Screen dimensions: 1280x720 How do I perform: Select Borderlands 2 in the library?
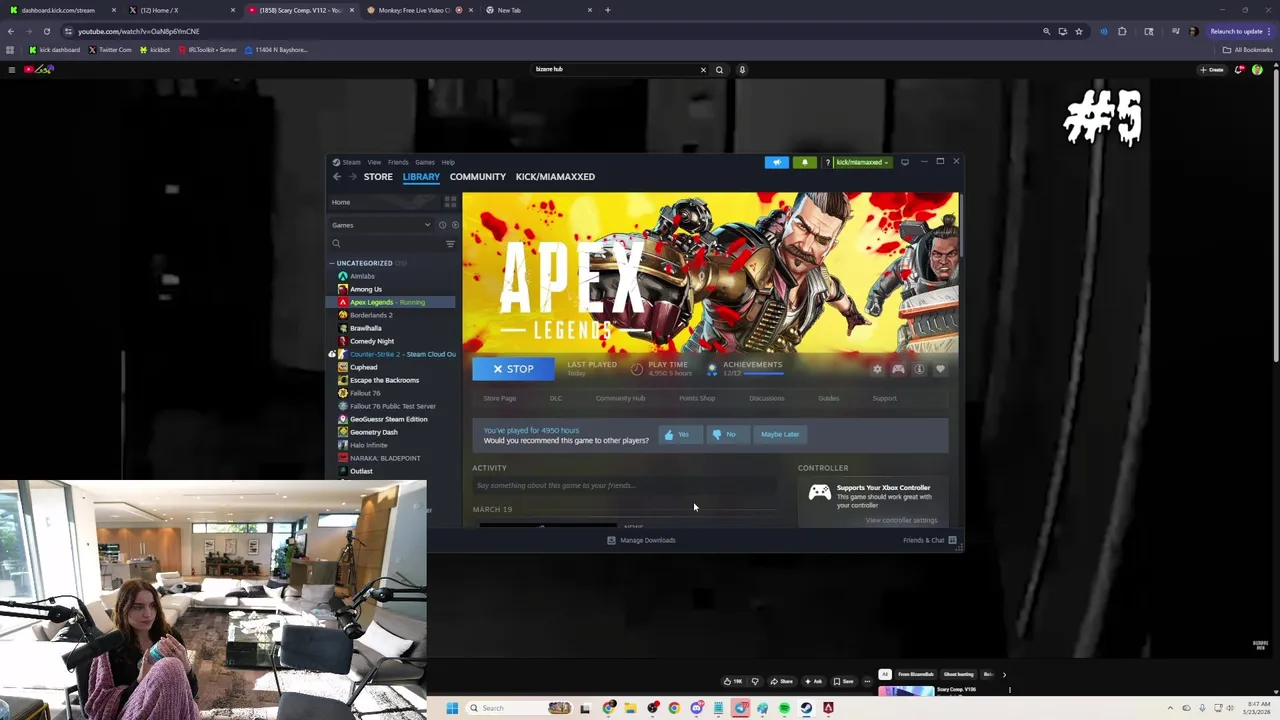pos(371,315)
